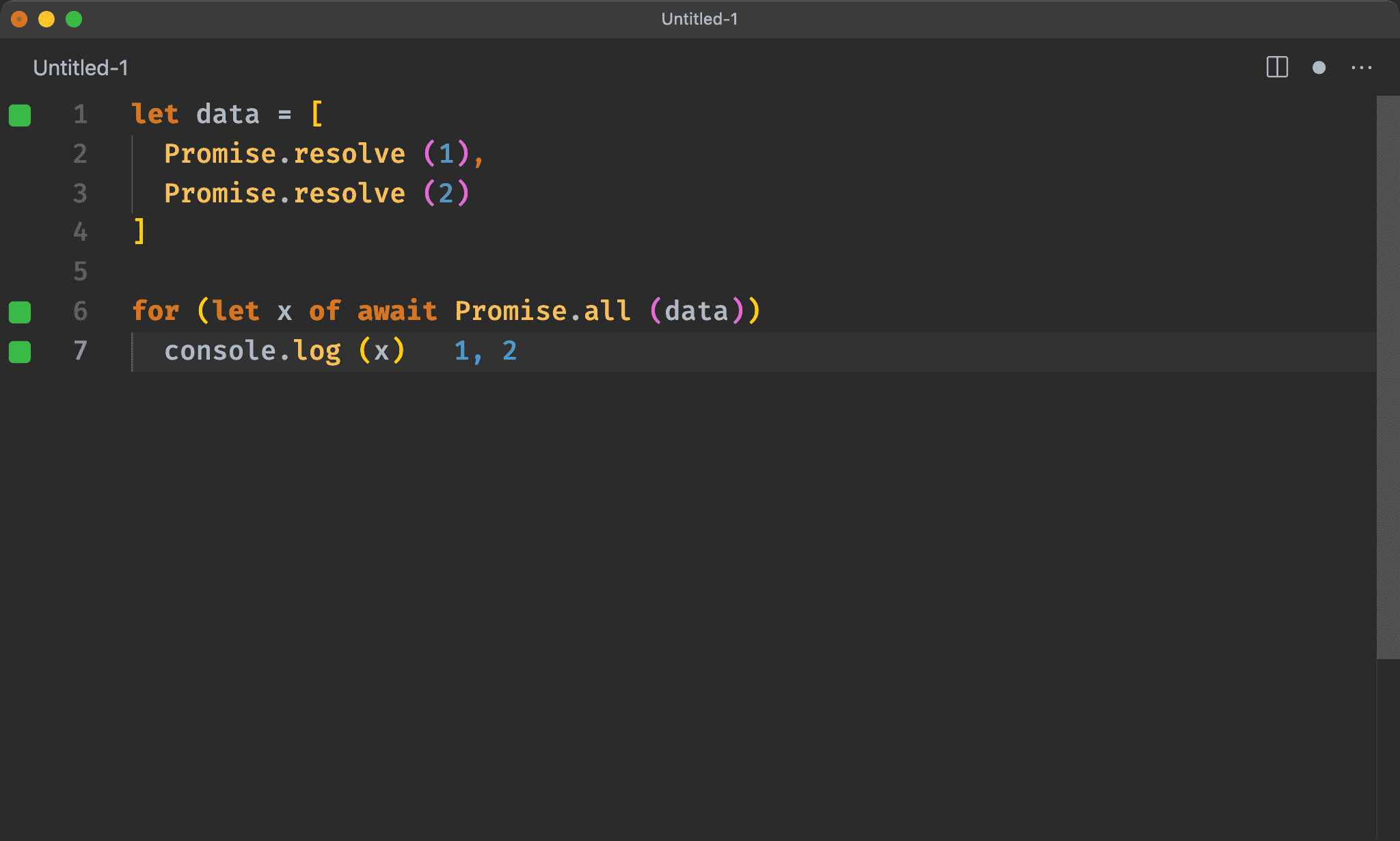Click the unsaved dot indicator on the tab
Viewport: 1400px width, 841px height.
tap(1319, 68)
